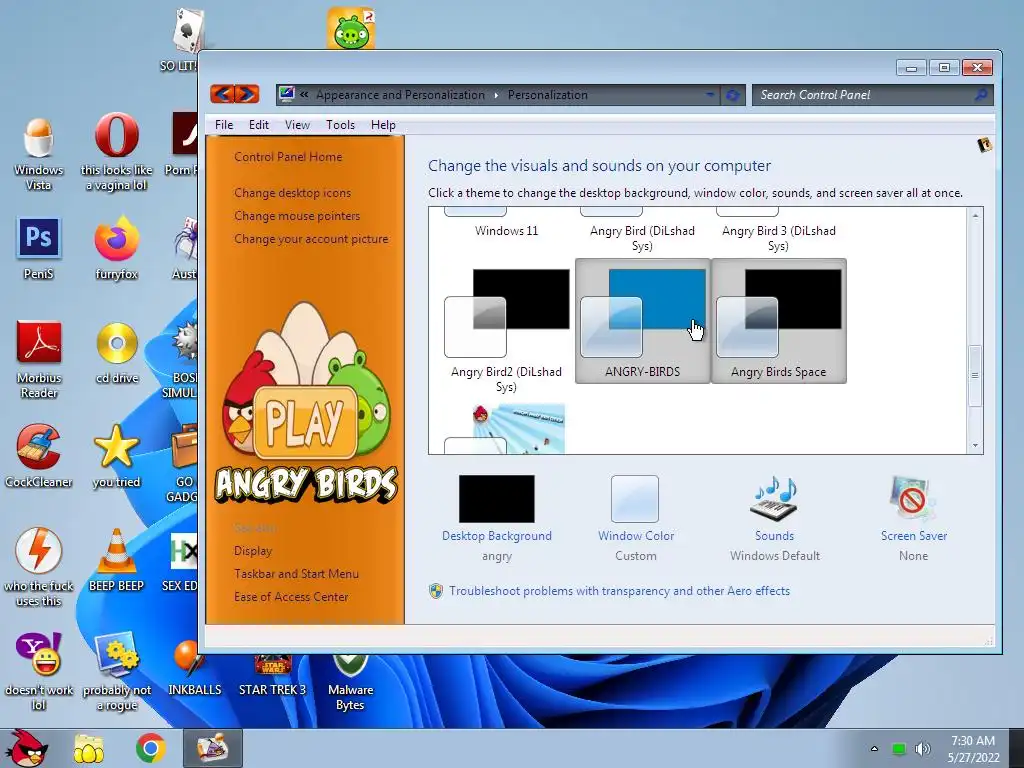The width and height of the screenshot is (1024, 768).
Task: Click the theme list scroll down arrow
Action: [975, 445]
